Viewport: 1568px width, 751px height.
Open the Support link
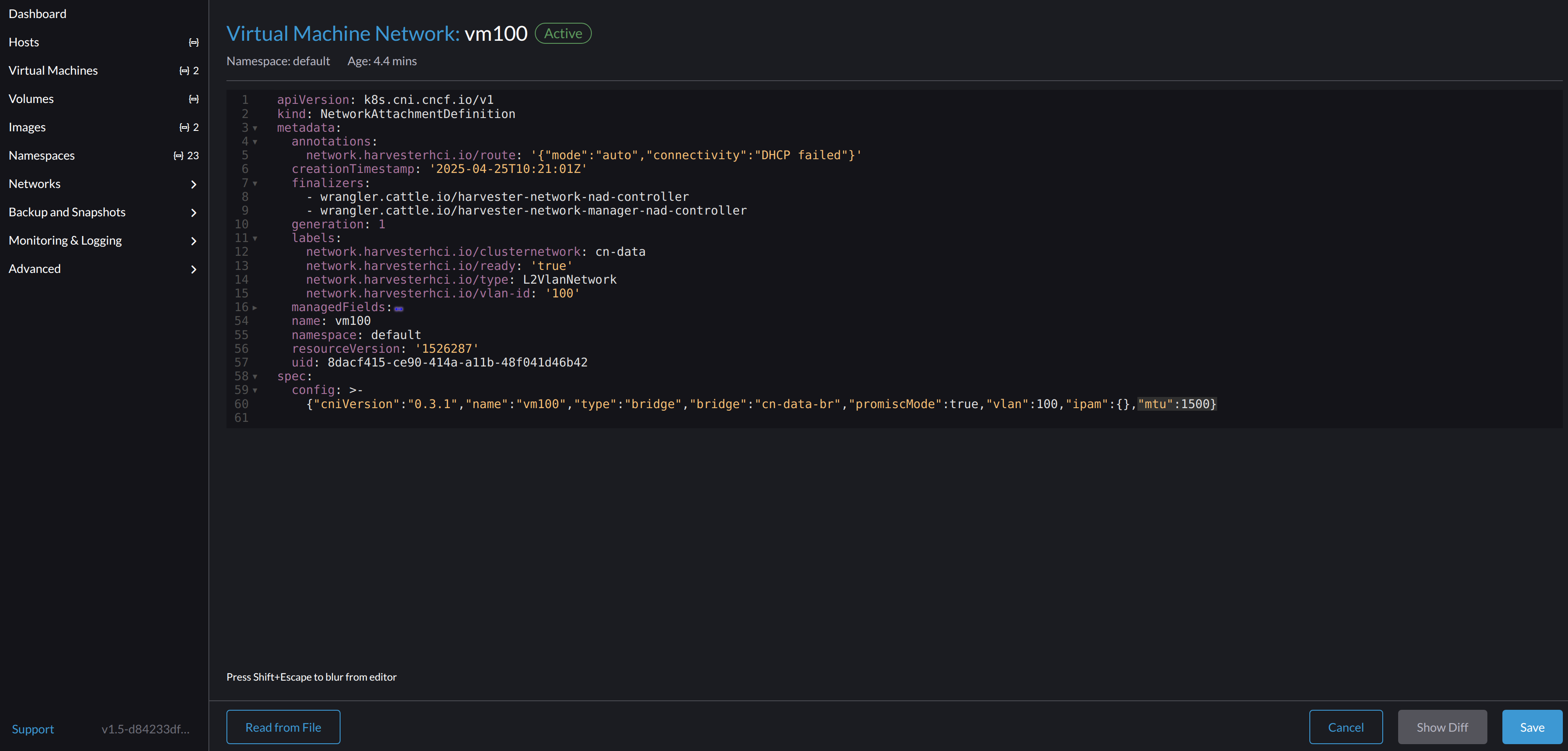[x=33, y=729]
